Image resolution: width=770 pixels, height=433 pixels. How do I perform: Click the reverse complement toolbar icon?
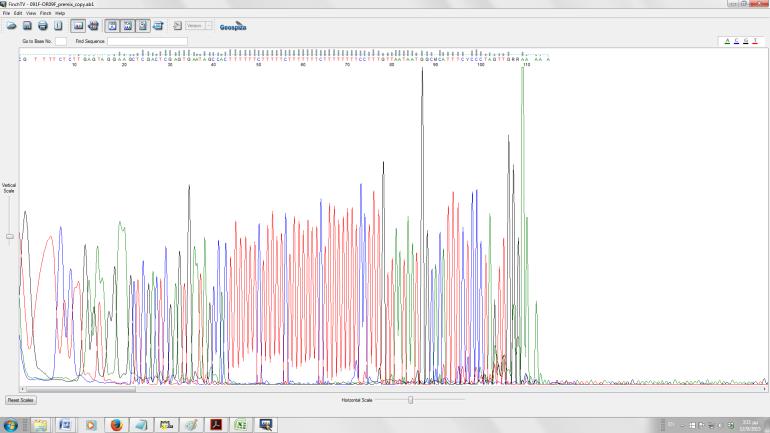pos(93,26)
